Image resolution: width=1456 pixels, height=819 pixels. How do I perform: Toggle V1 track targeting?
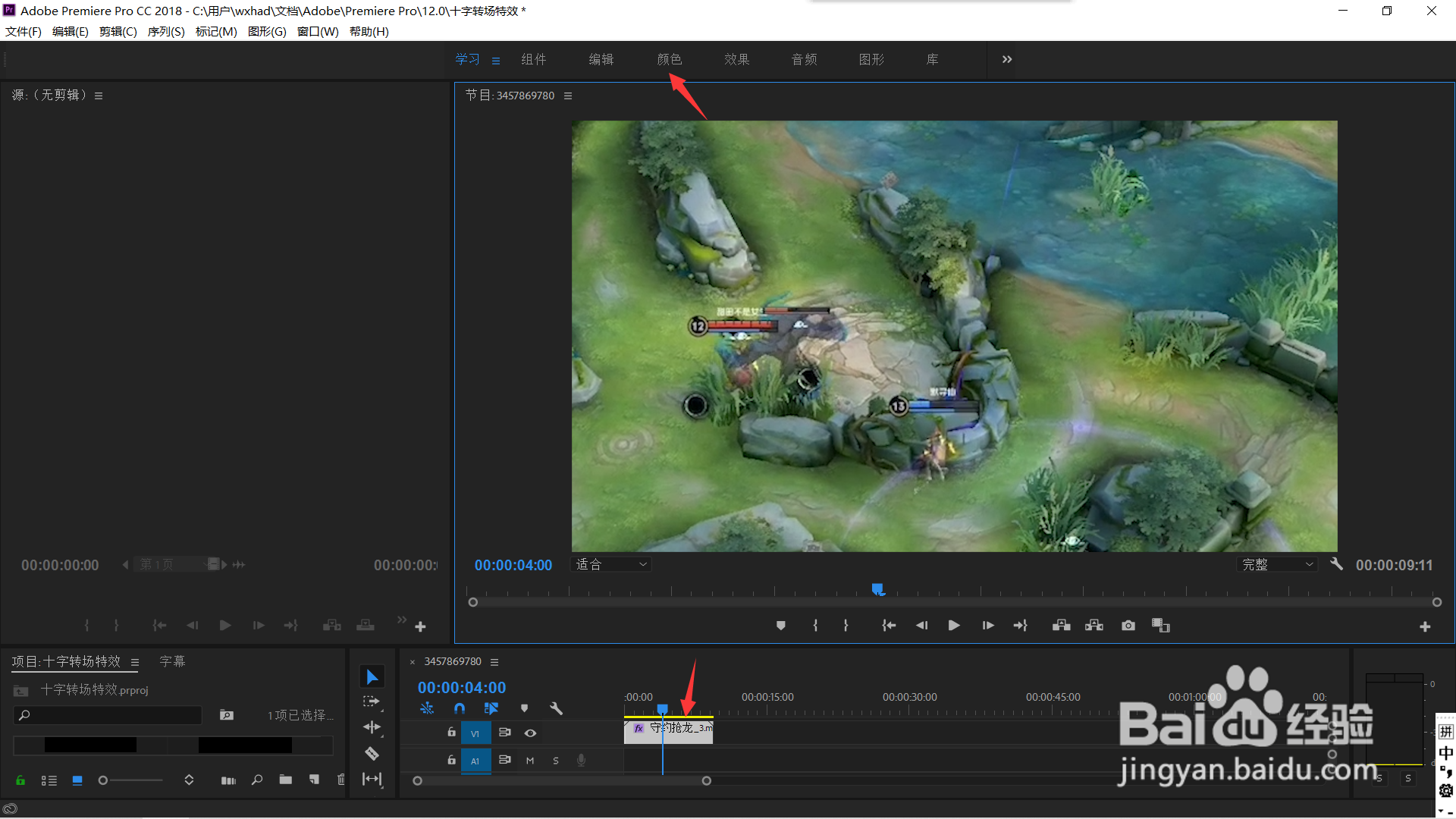pos(475,733)
